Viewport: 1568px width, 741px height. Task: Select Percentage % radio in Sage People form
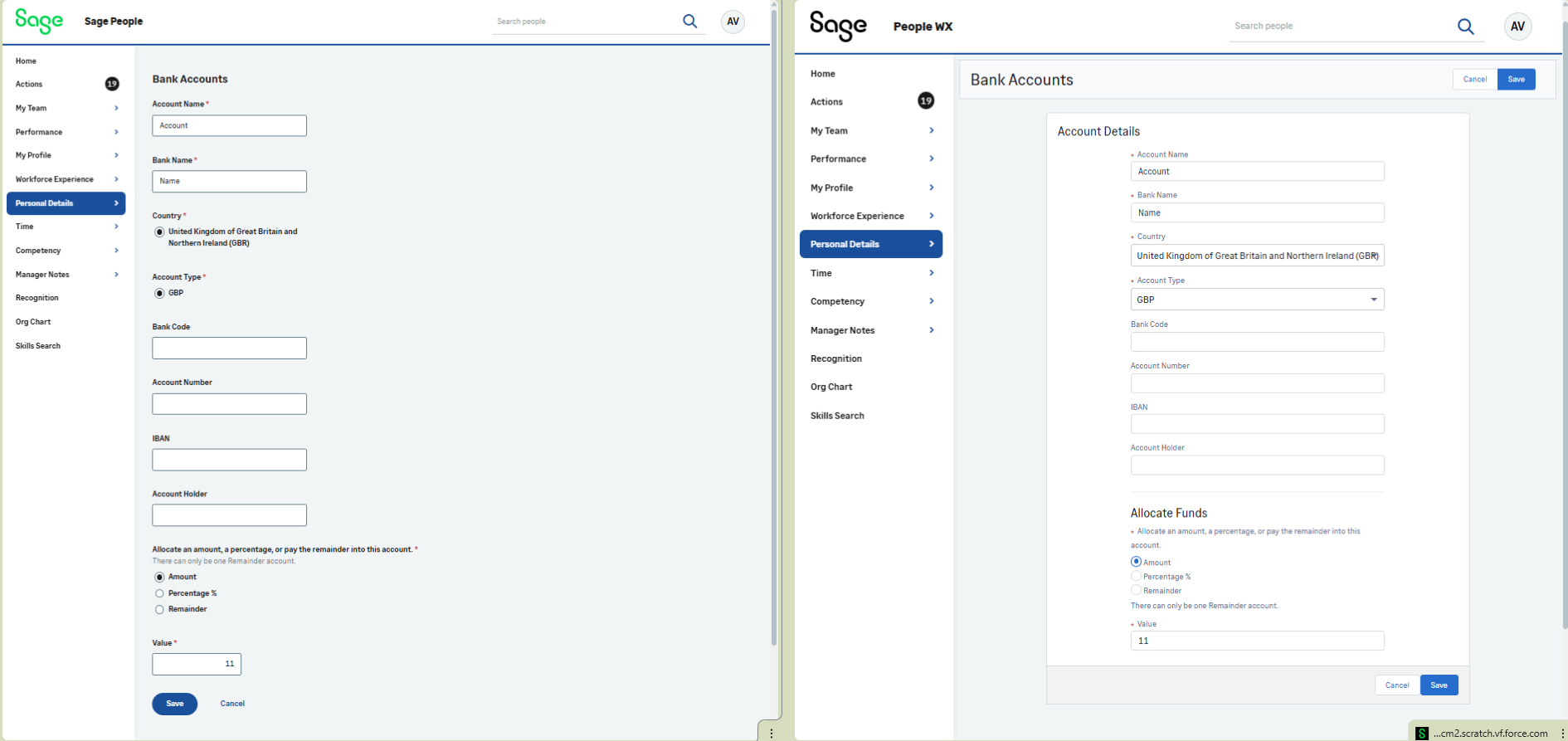point(159,593)
